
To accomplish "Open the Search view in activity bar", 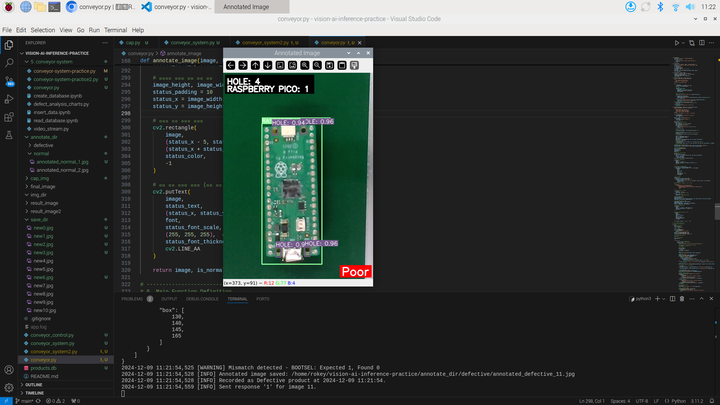I will tap(9, 63).
